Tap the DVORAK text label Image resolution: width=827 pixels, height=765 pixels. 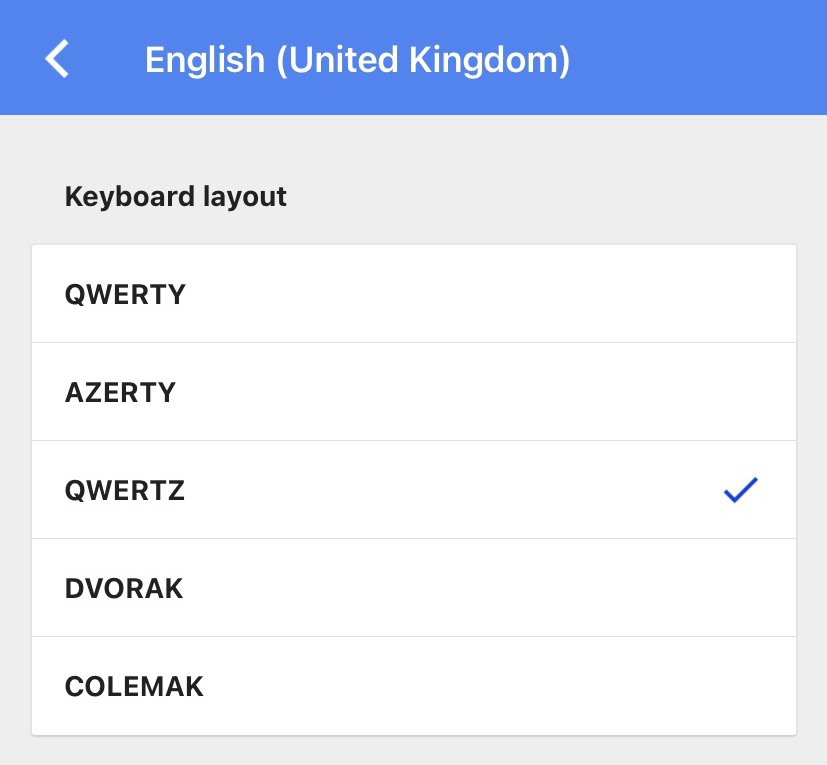pyautogui.click(x=124, y=588)
